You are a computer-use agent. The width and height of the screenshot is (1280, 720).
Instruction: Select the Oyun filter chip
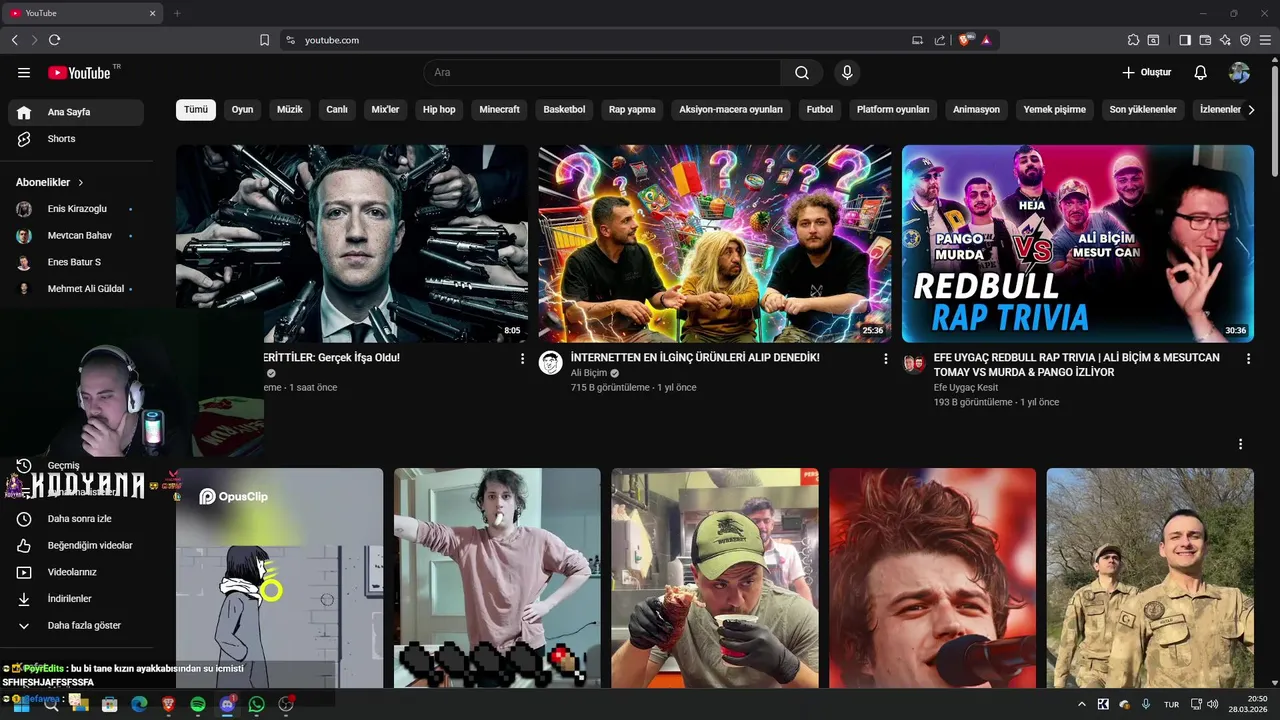point(243,110)
